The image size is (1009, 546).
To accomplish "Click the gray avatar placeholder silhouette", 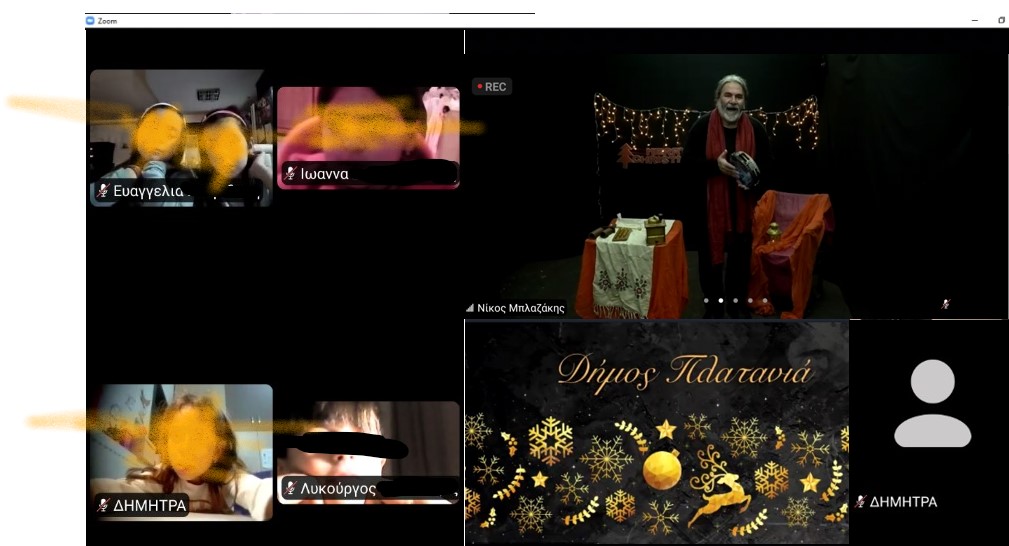I will [x=932, y=403].
